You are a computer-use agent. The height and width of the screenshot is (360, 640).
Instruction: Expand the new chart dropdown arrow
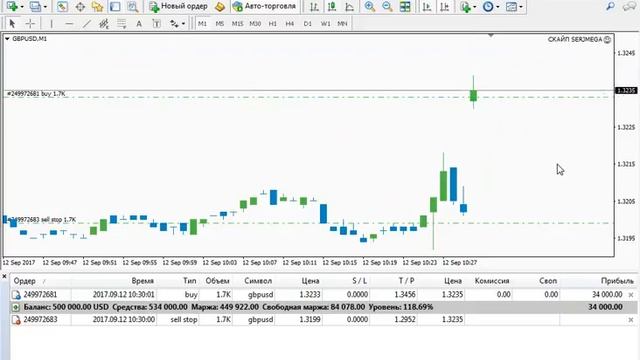coord(22,7)
